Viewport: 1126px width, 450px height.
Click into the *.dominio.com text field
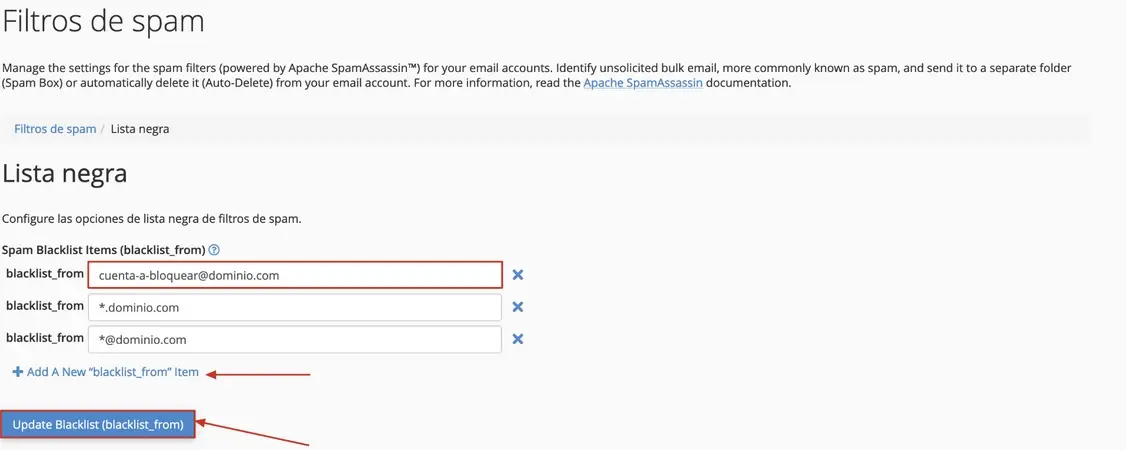pos(295,307)
